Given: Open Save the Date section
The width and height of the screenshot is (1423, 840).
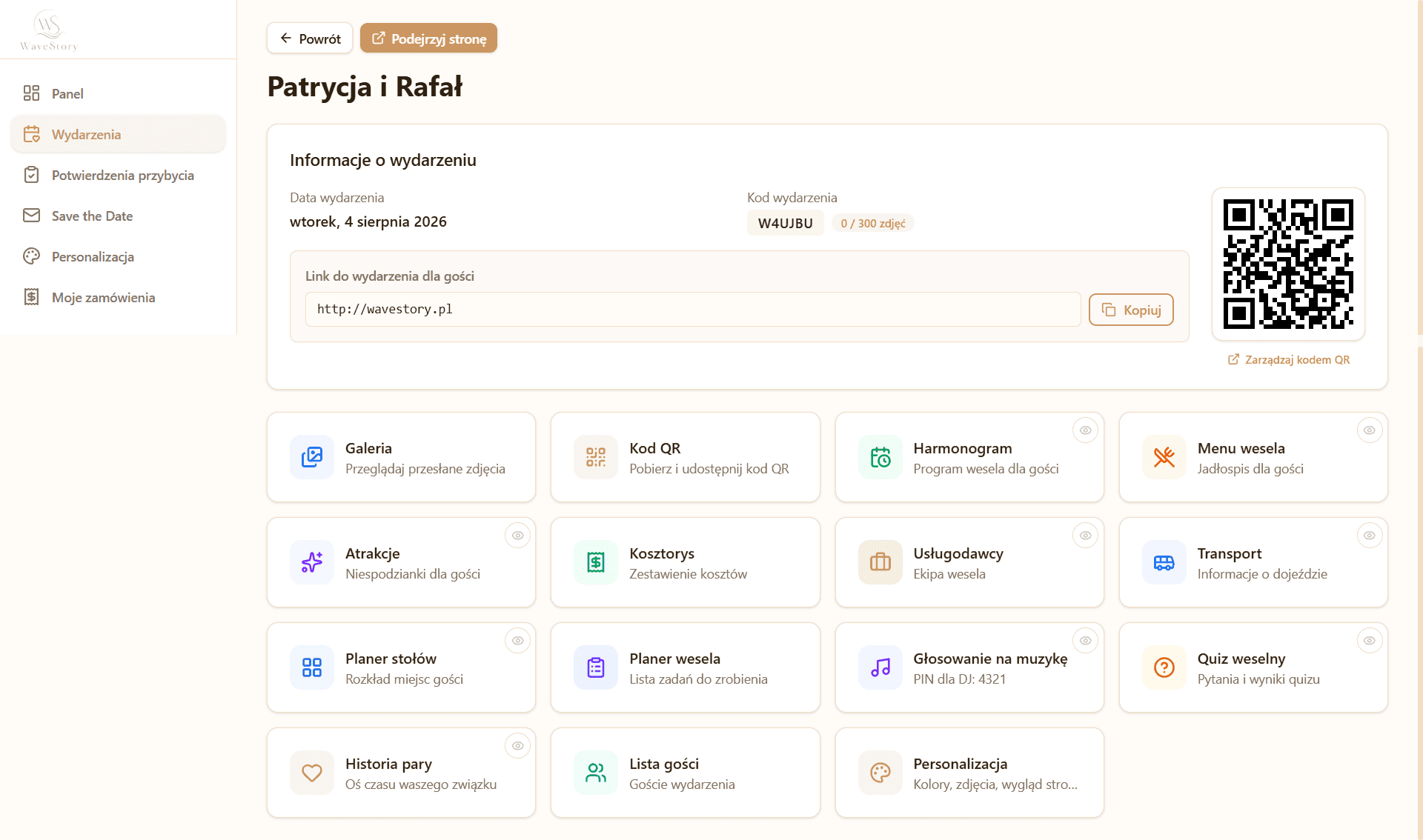Looking at the screenshot, I should pyautogui.click(x=118, y=216).
